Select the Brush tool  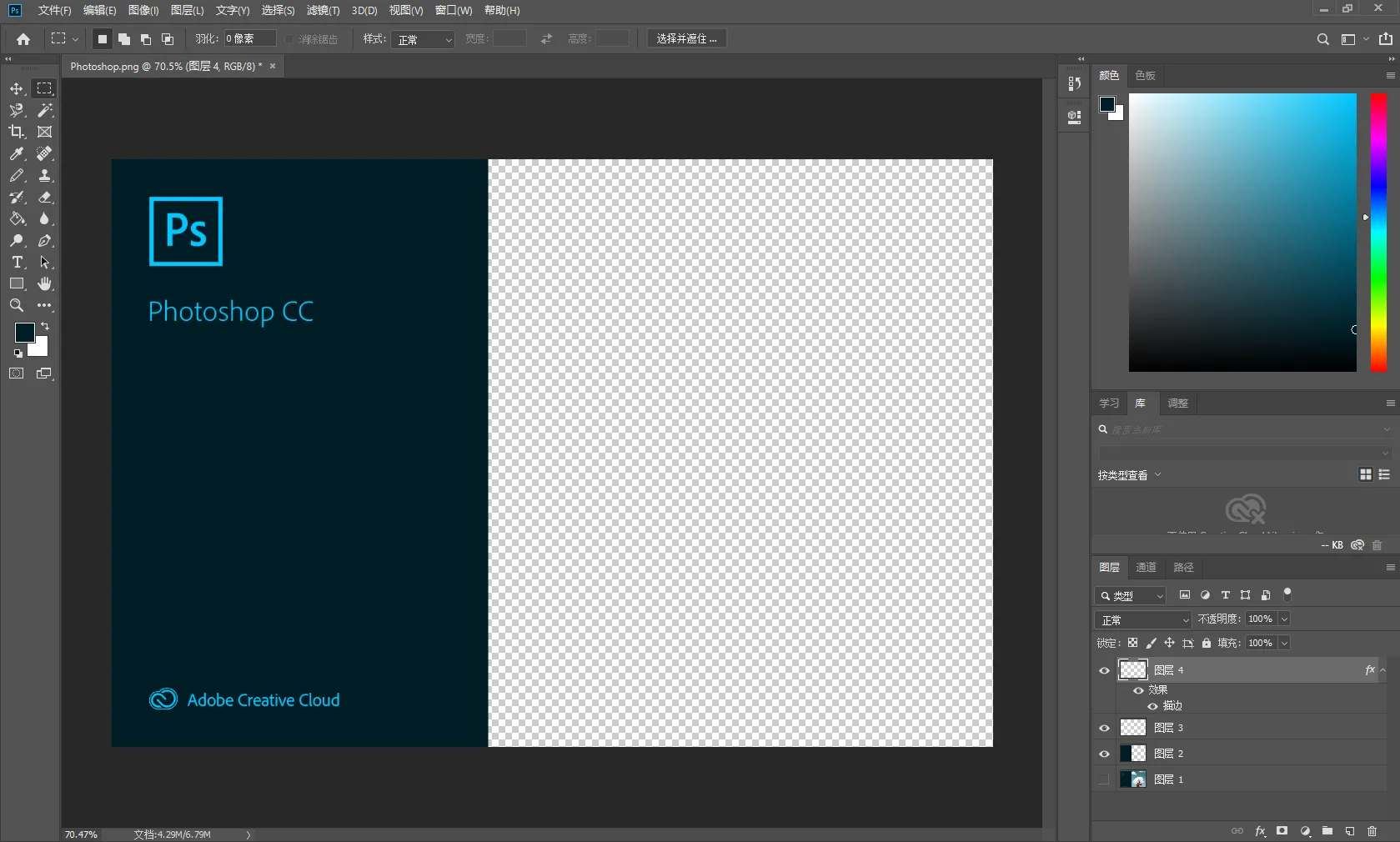tap(17, 175)
